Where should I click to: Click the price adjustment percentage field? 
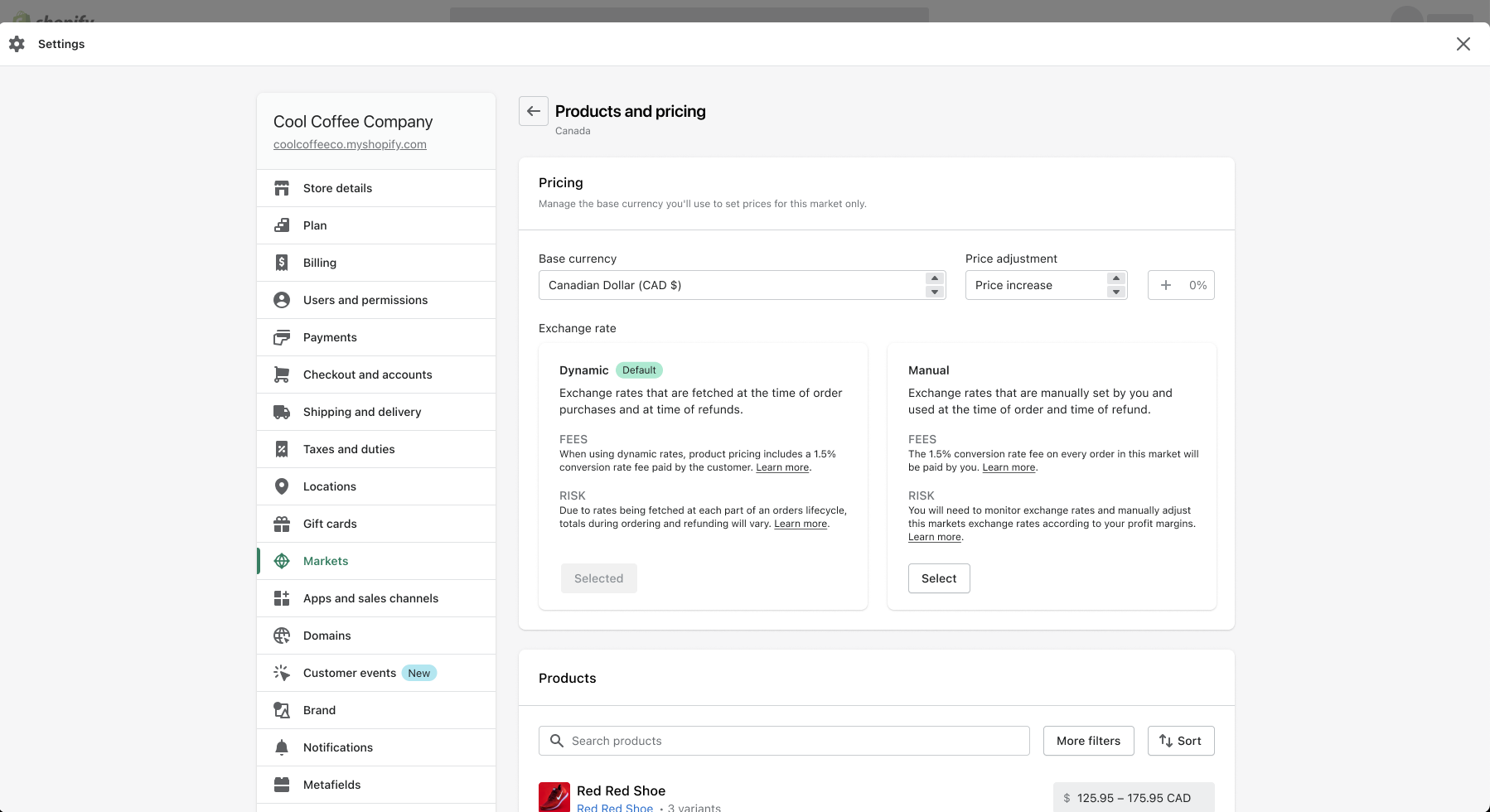[x=1190, y=285]
